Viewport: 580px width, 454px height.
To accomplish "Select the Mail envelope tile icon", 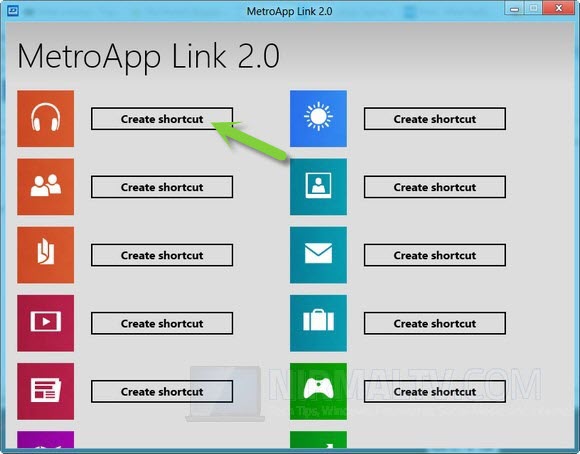I will [318, 255].
